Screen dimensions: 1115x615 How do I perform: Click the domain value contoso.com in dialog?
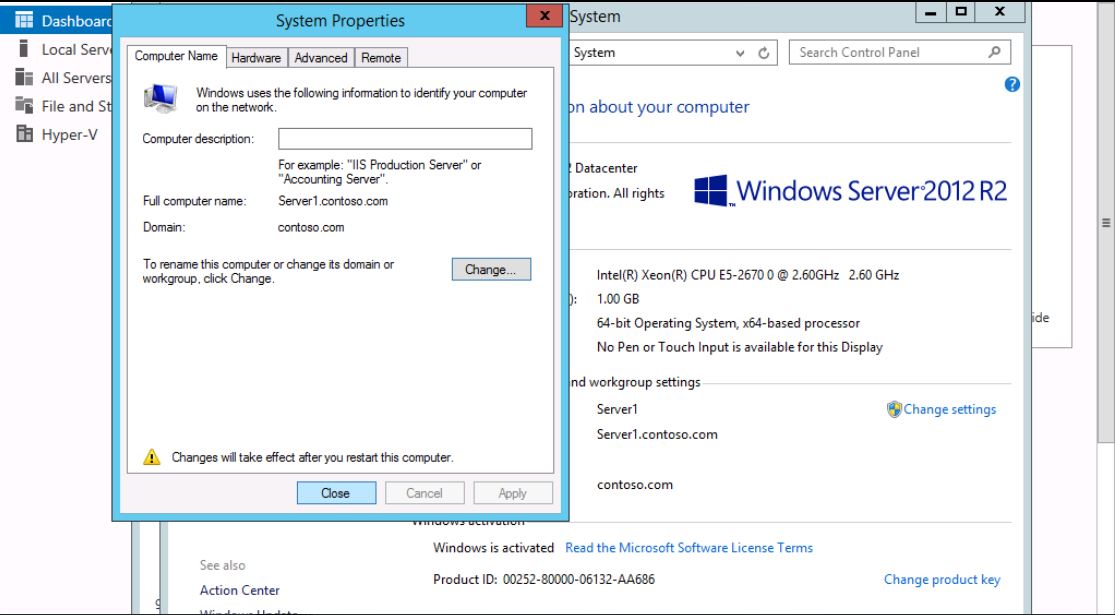click(311, 228)
